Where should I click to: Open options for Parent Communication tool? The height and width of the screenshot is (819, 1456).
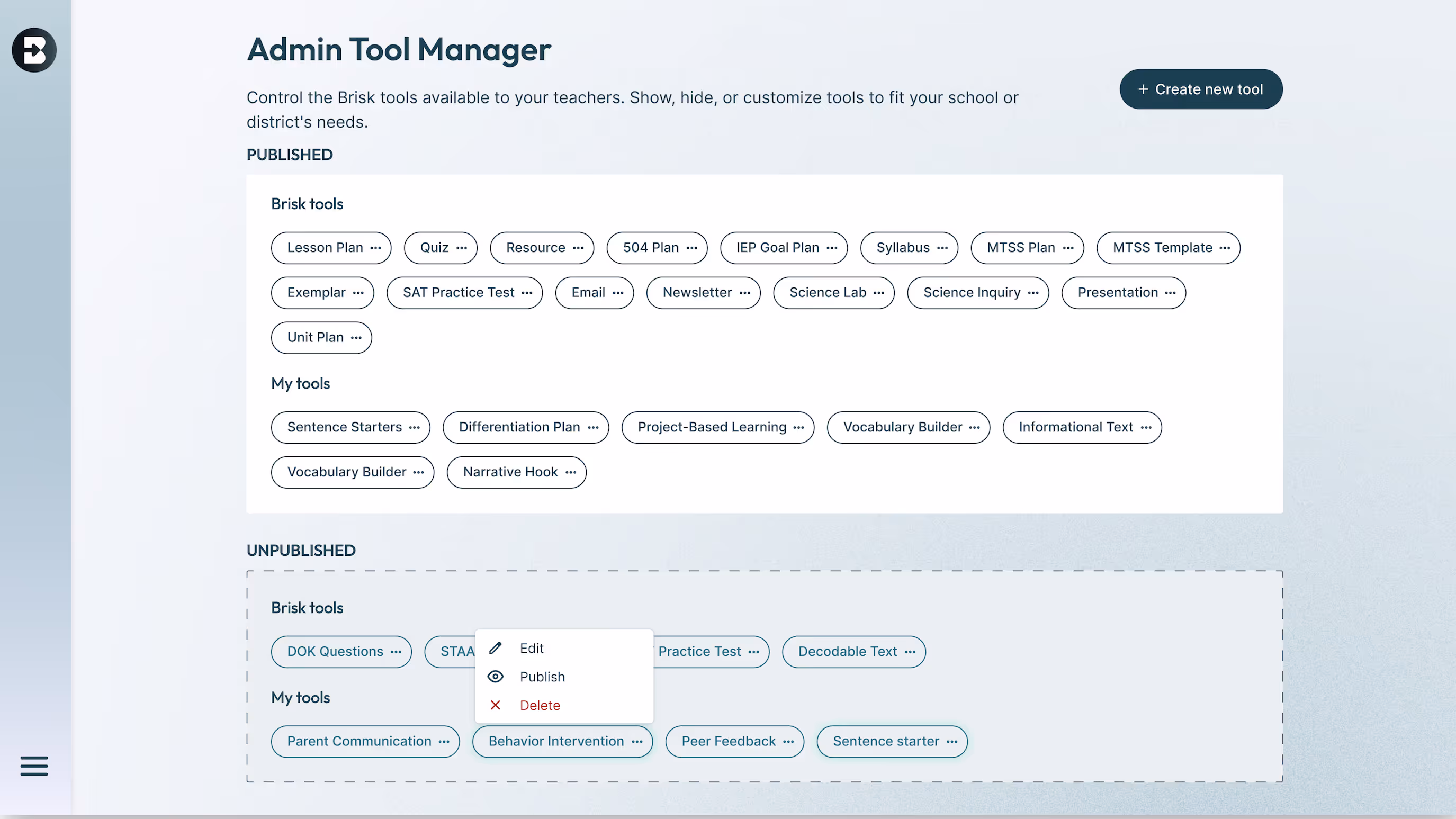444,741
